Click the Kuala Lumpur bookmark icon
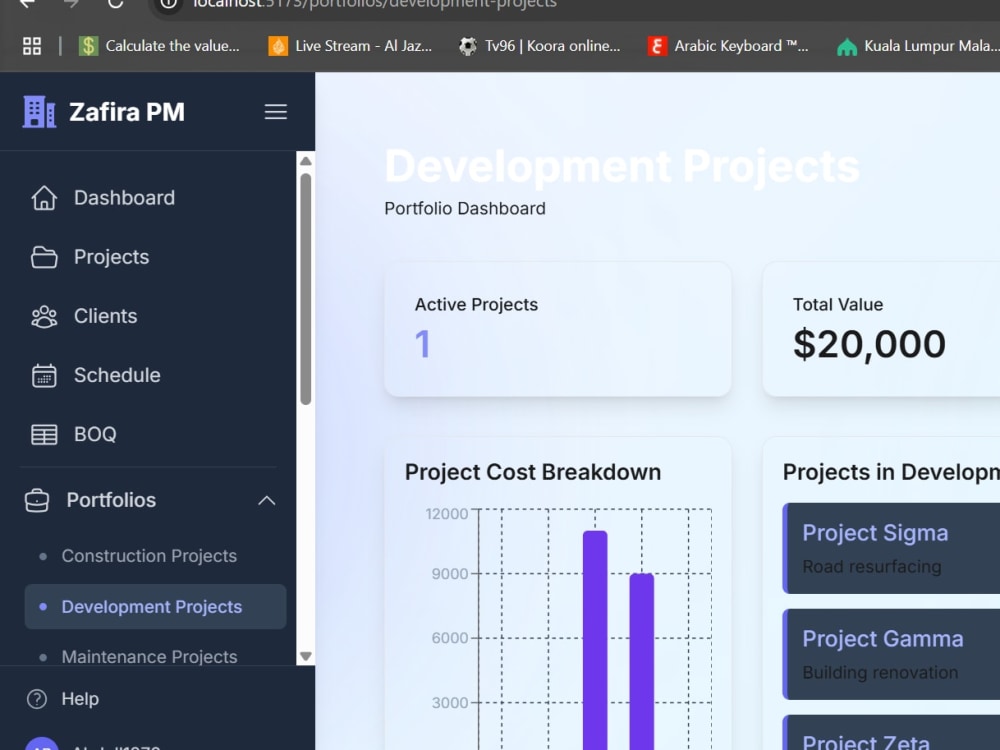The width and height of the screenshot is (1000, 750). pyautogui.click(x=847, y=47)
